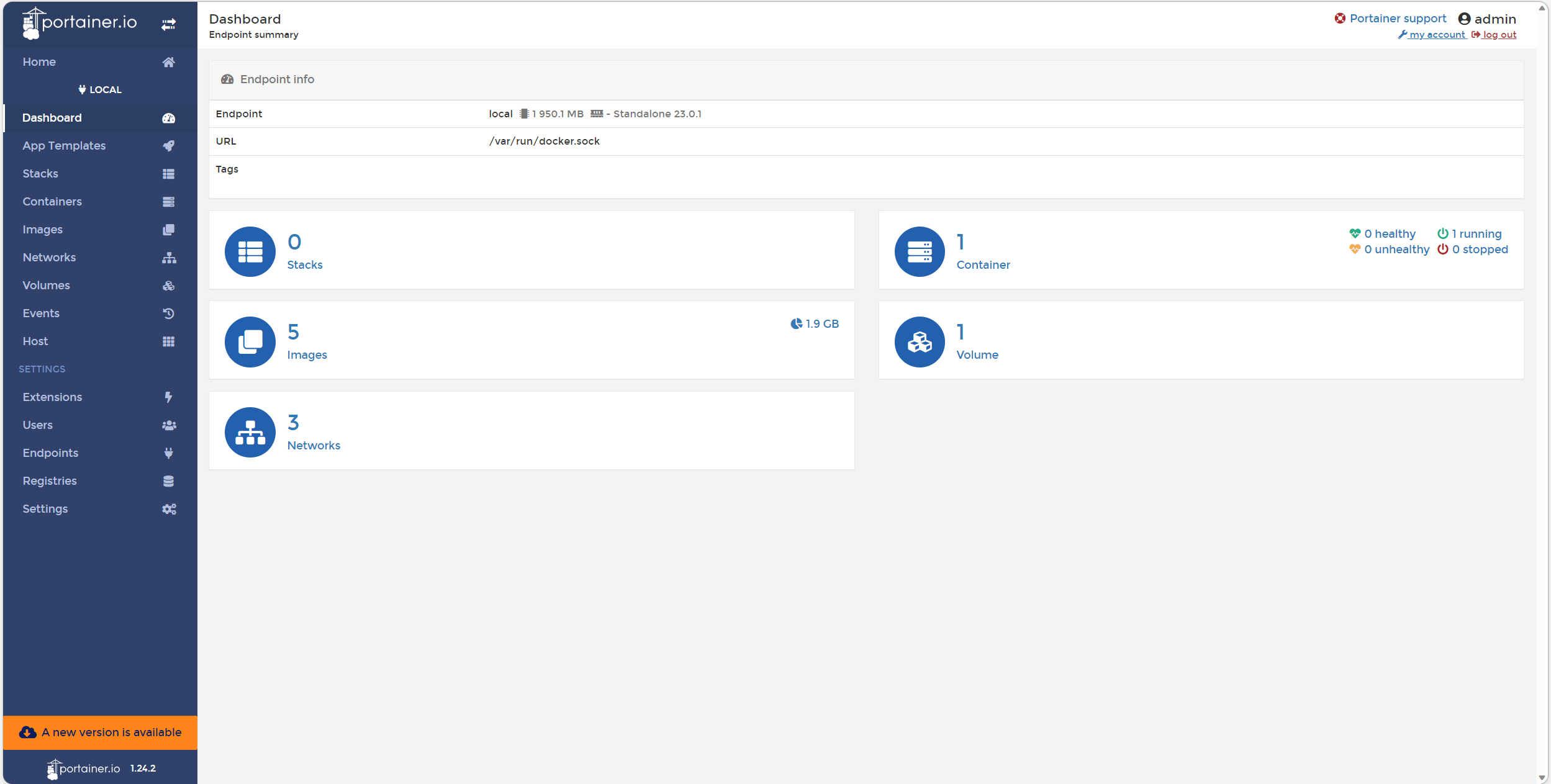Open Portainer support link
Image resolution: width=1551 pixels, height=784 pixels.
tap(1397, 19)
